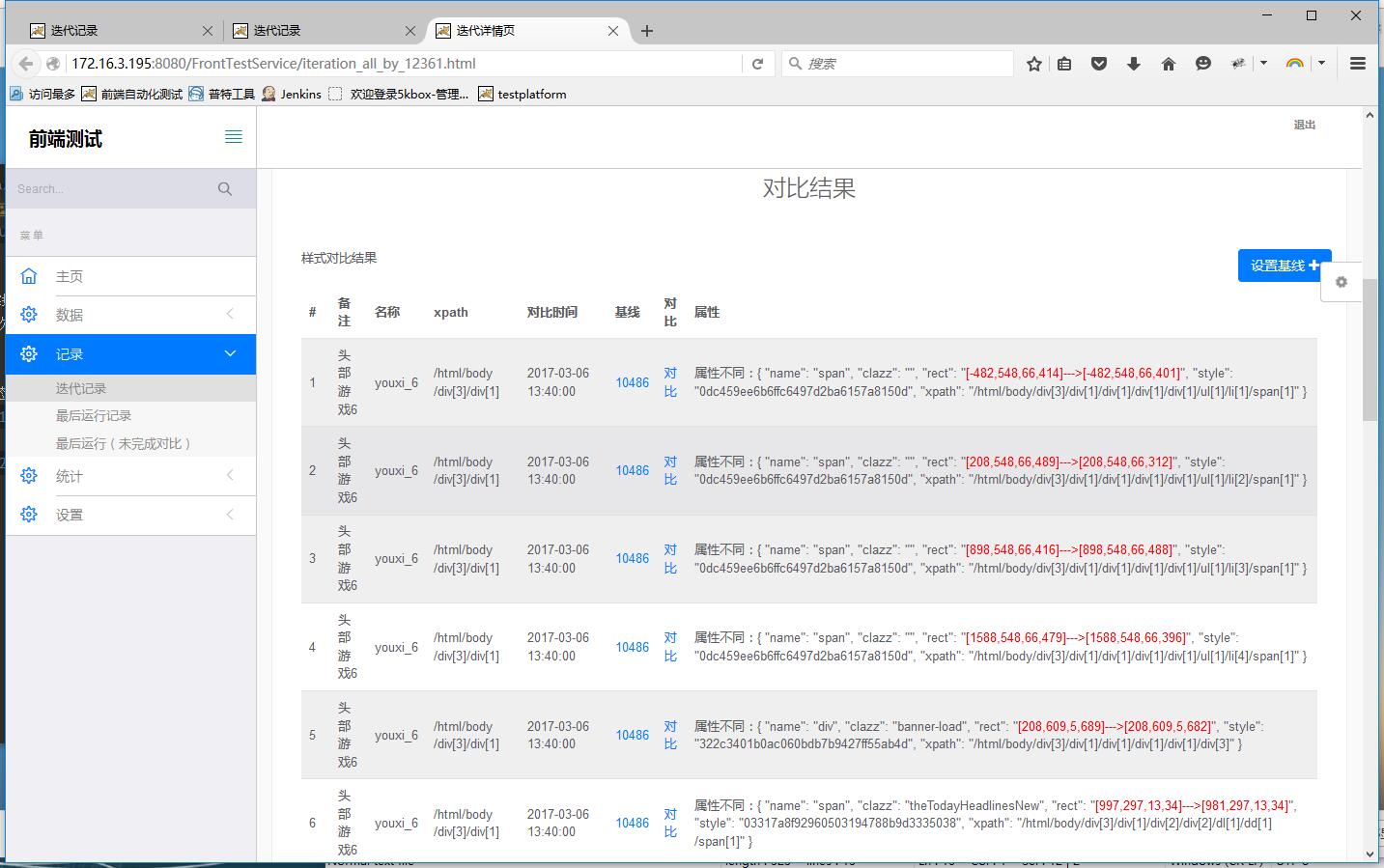Image resolution: width=1384 pixels, height=868 pixels.
Task: Open dropdown arrow beside rainbow icon
Action: point(1321,64)
